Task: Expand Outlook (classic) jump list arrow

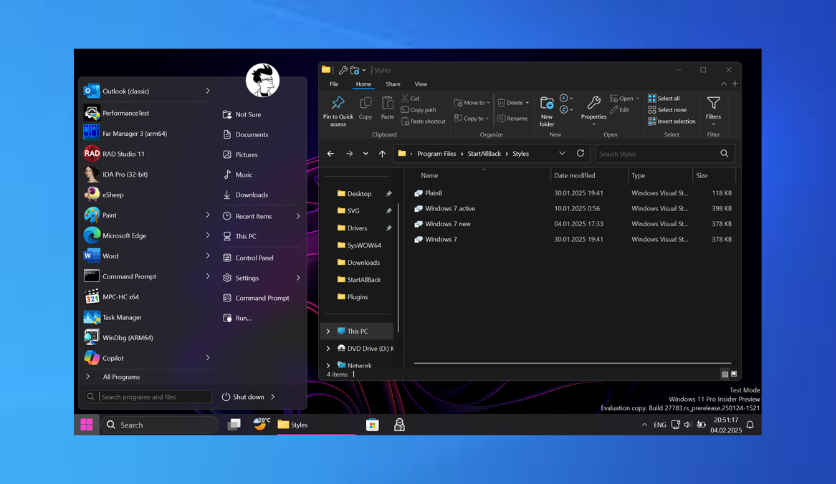Action: 207,91
